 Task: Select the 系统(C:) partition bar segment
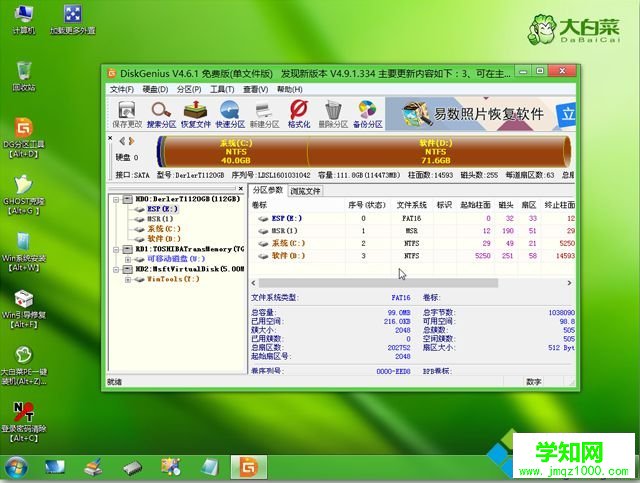pyautogui.click(x=236, y=151)
